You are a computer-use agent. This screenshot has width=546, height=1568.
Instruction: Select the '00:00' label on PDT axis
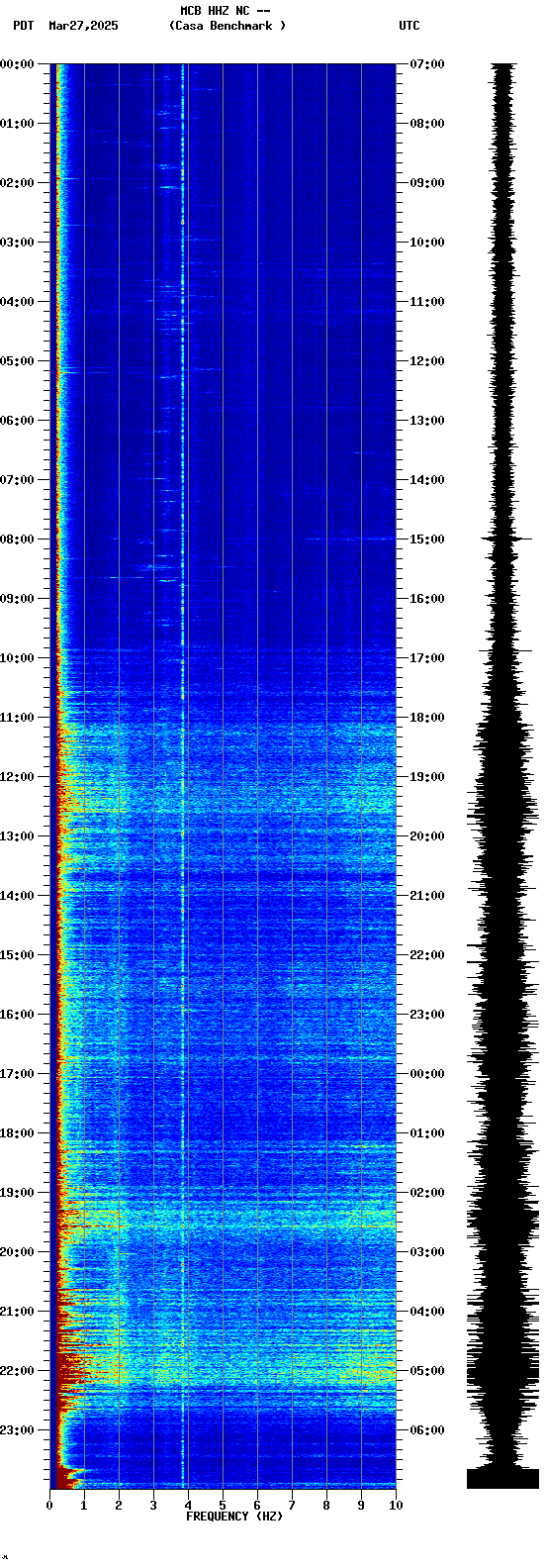coord(17,64)
